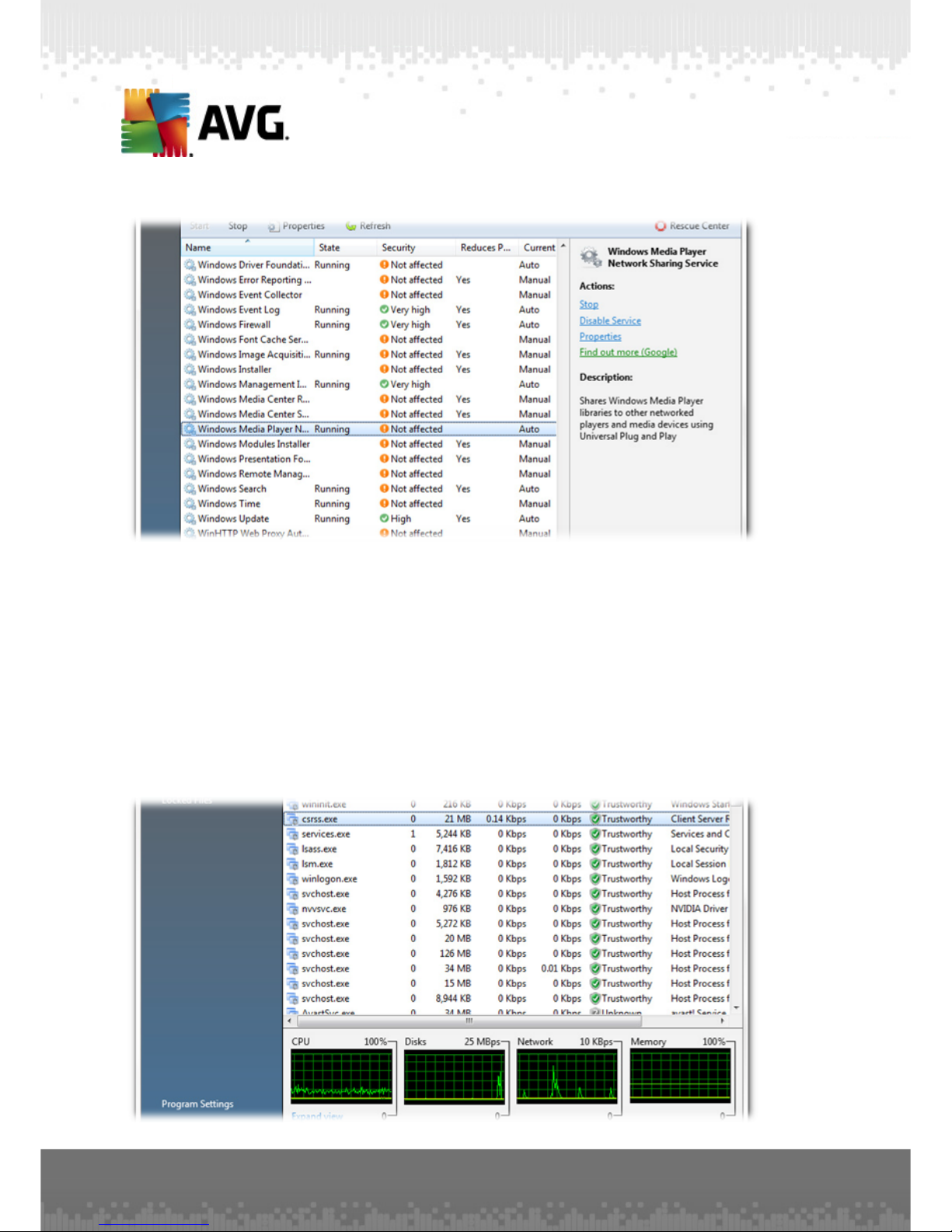Click the Trustworthy shield icon for nvvsvc.exe

coord(595,909)
